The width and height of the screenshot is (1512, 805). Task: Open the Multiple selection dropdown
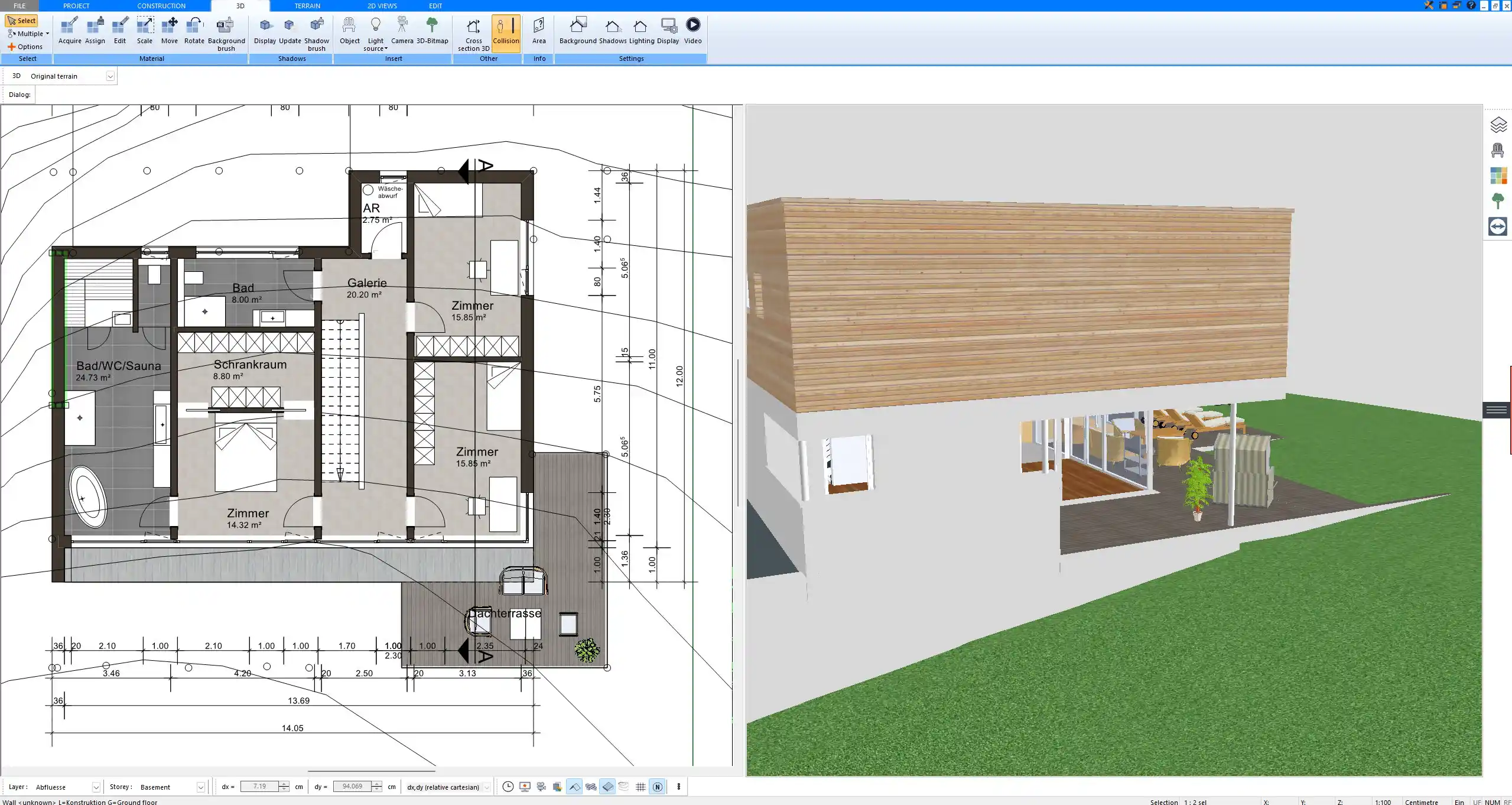(x=28, y=34)
